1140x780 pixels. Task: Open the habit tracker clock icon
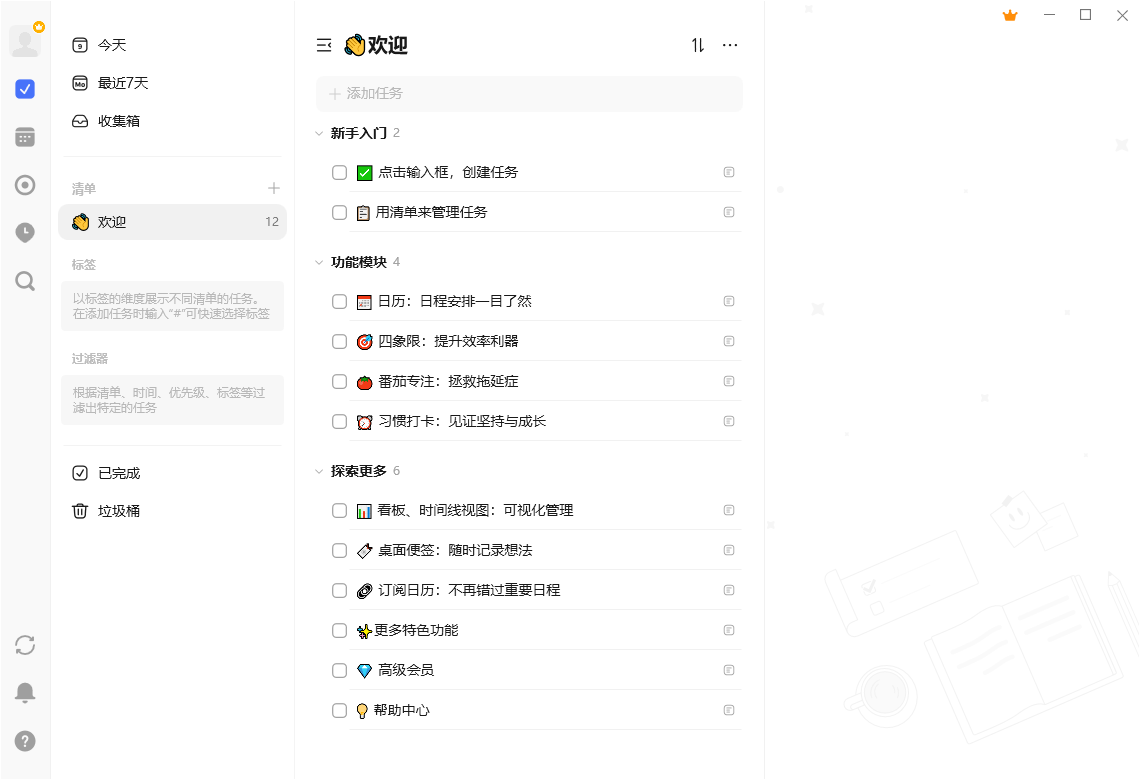(25, 233)
